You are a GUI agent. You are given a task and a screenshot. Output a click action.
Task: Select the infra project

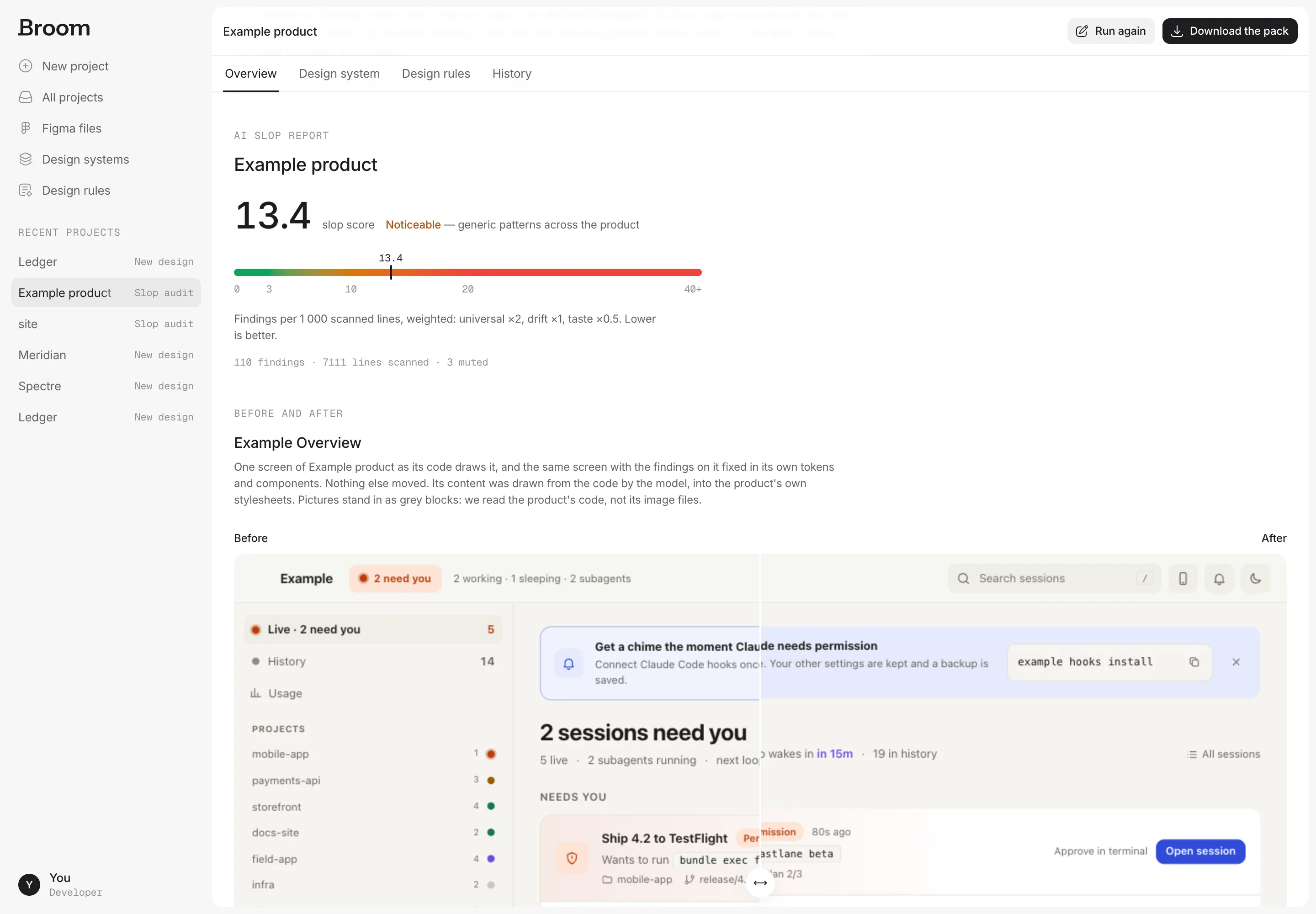[373, 884]
